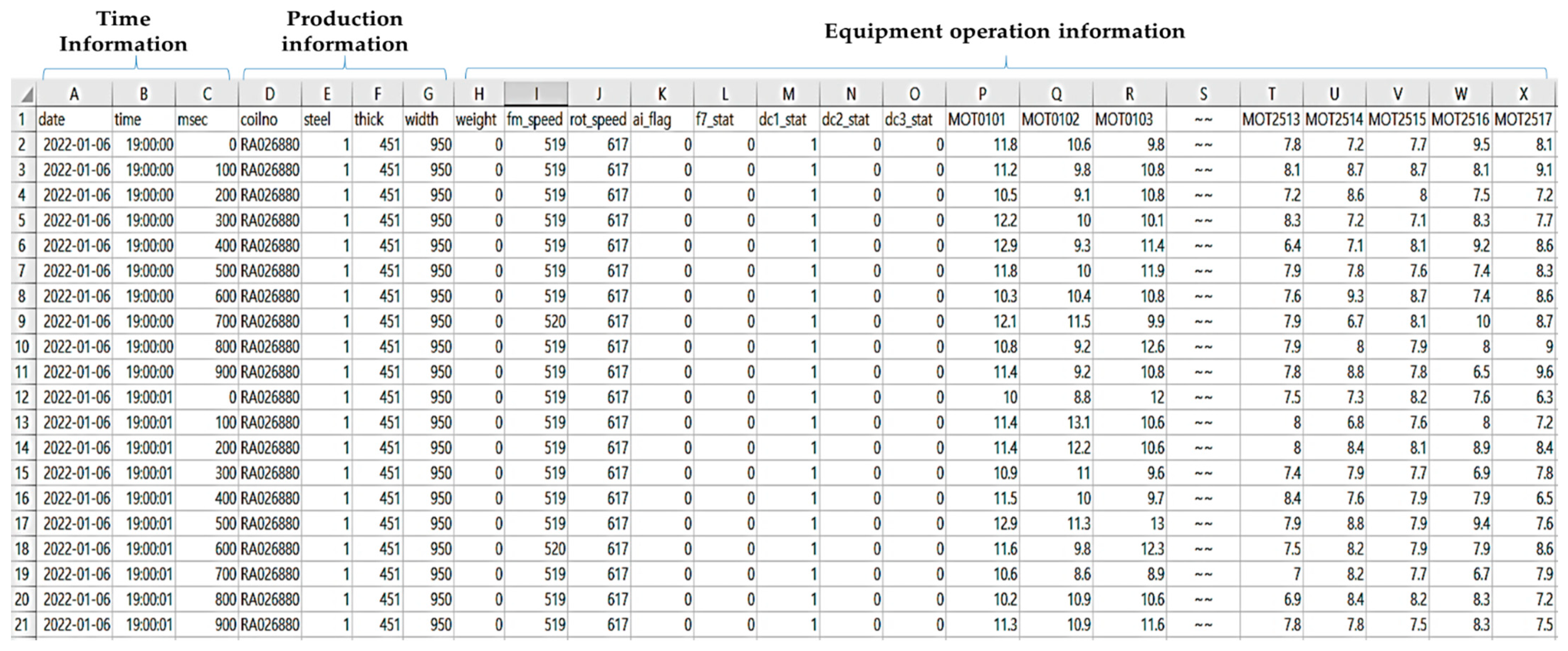The width and height of the screenshot is (1568, 651).
Task: Select column S header
Action: [1203, 94]
